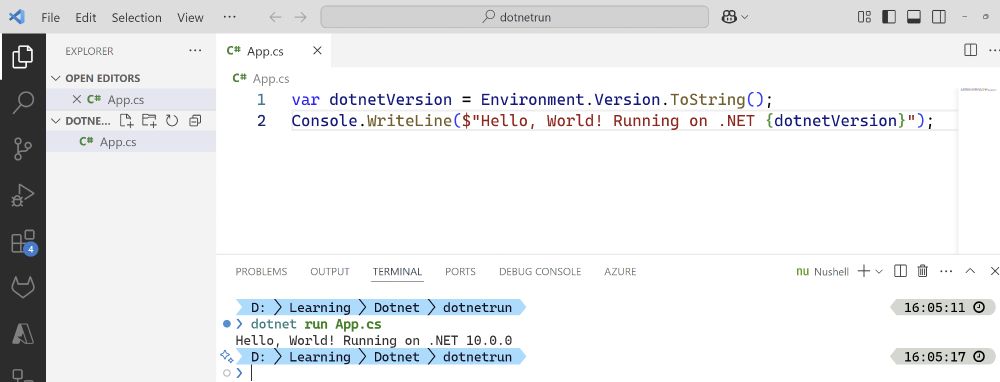Open terminal panel more actions
This screenshot has height=382, width=1000.
pos(946,271)
